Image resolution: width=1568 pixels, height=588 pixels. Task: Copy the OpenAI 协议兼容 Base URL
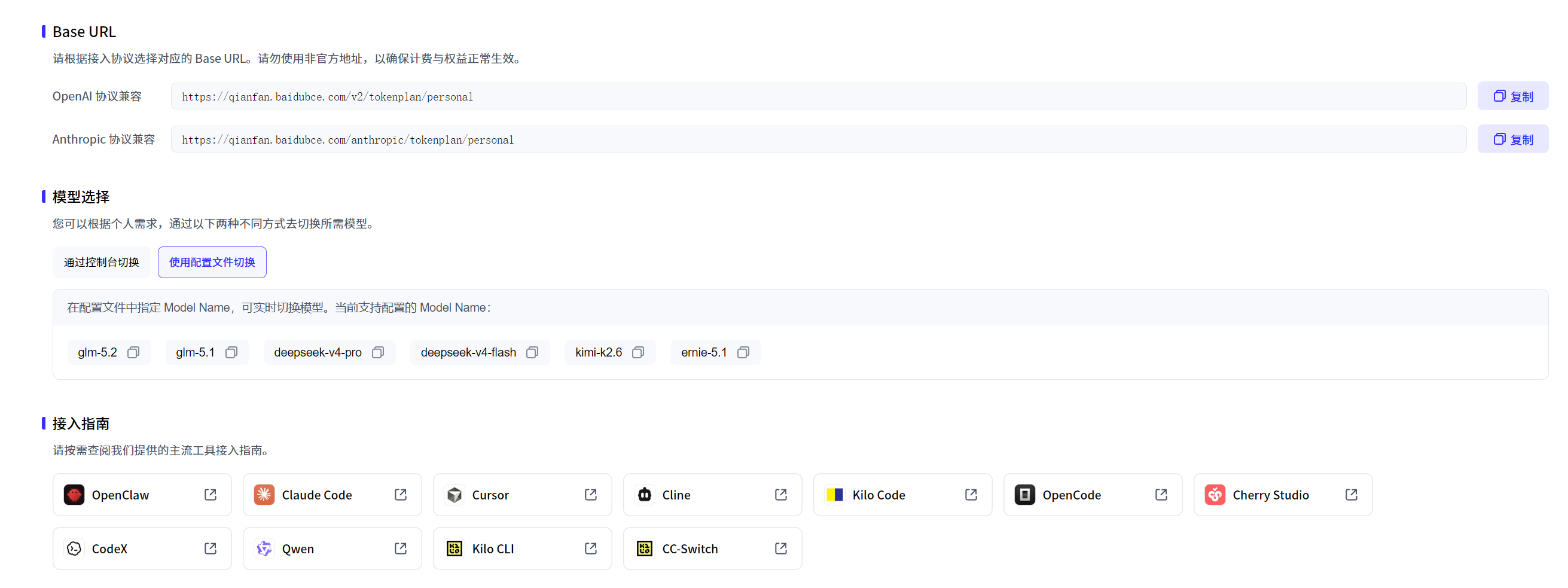(x=1512, y=96)
